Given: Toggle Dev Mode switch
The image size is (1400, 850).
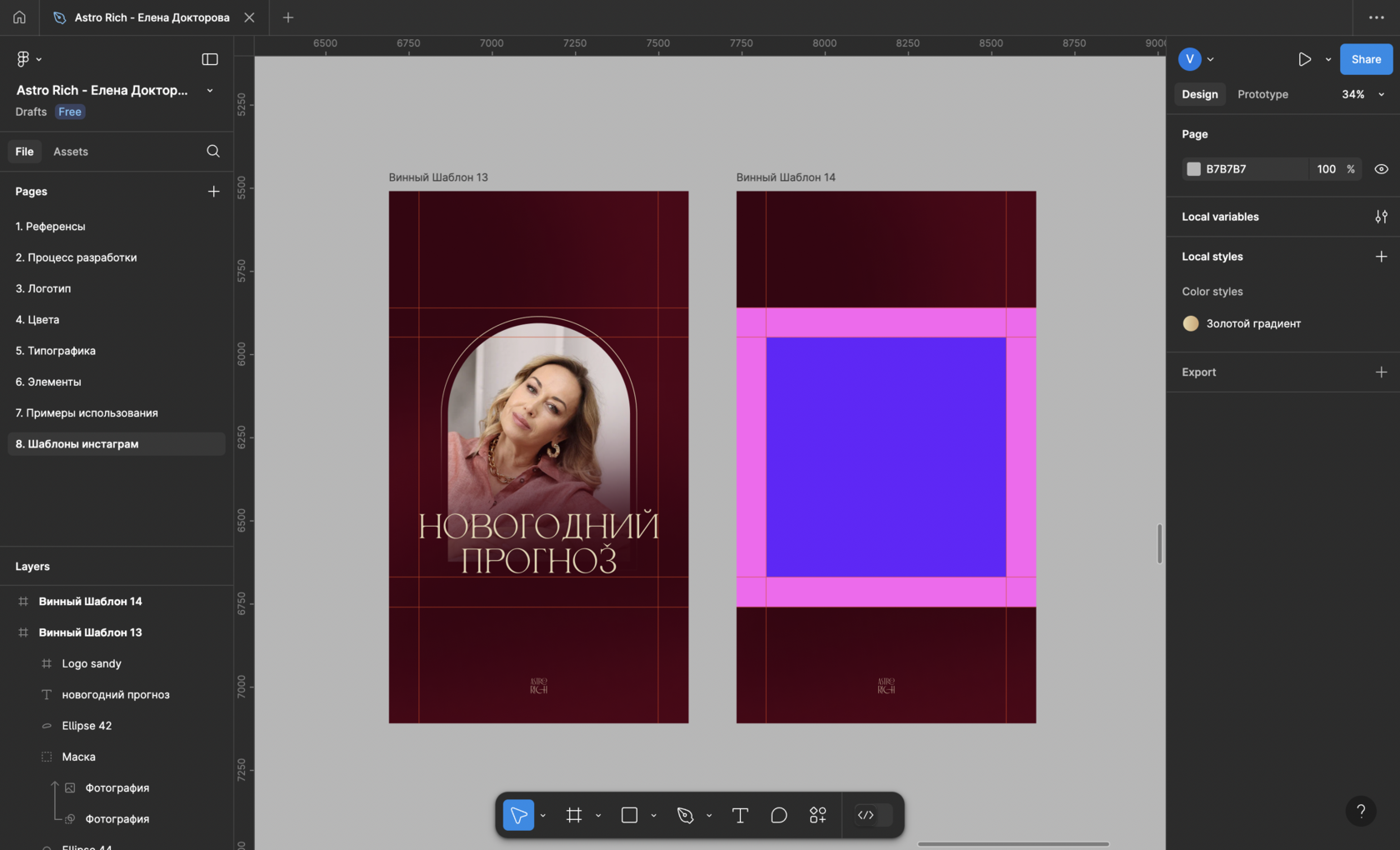Looking at the screenshot, I should pos(872,815).
